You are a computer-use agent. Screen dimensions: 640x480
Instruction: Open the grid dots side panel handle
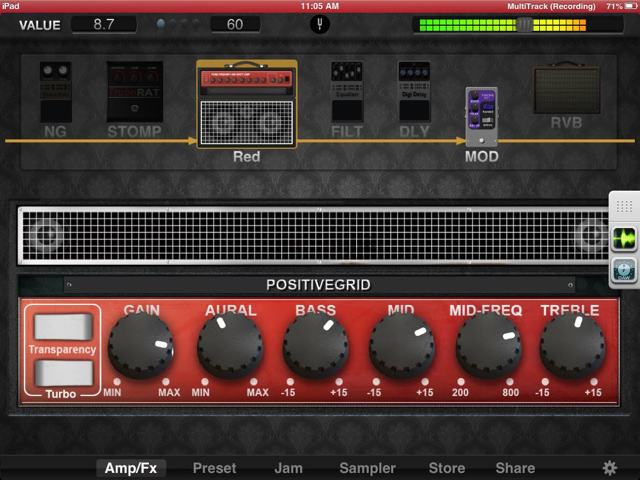click(624, 207)
